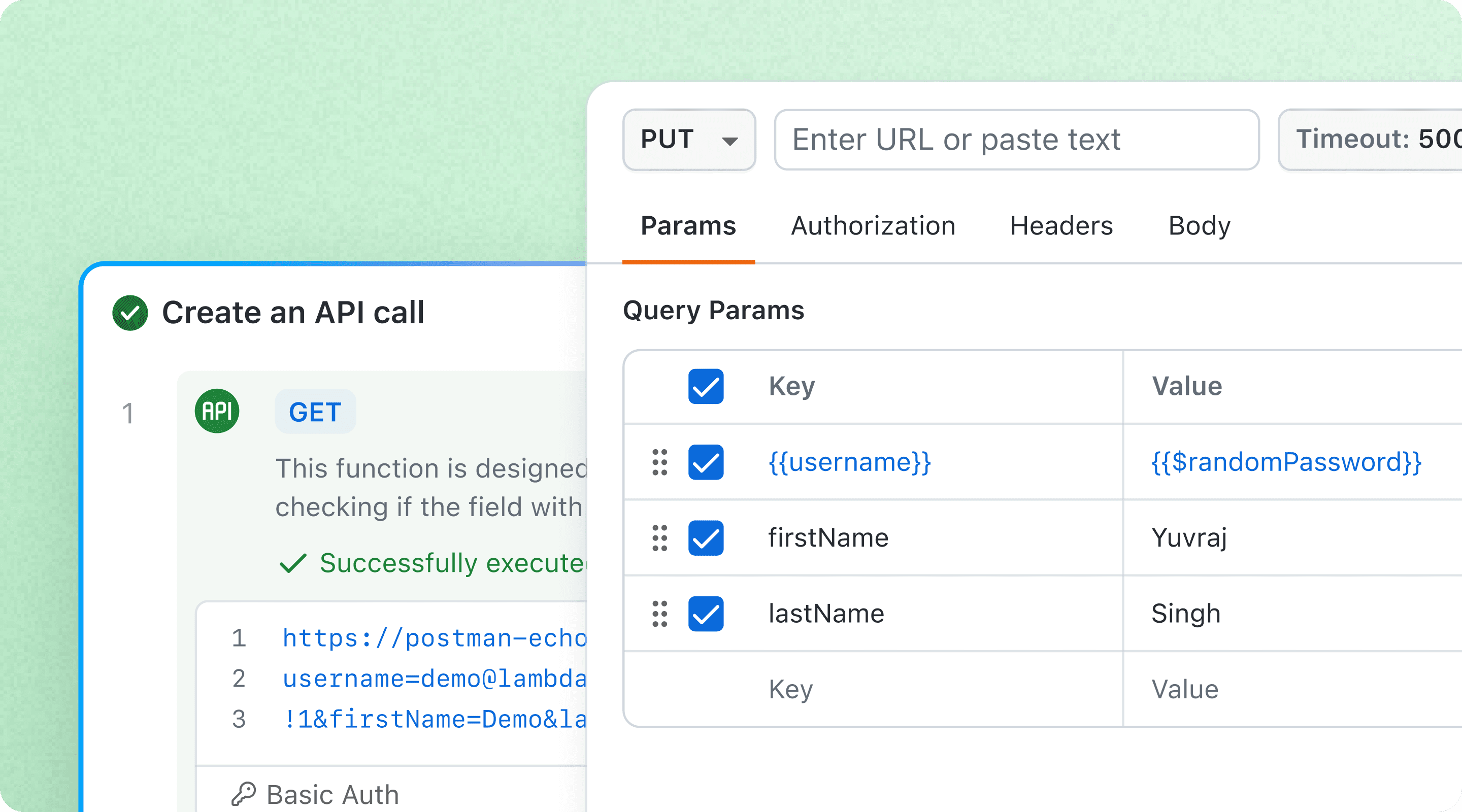Toggle the header select-all checkbox

click(x=706, y=386)
